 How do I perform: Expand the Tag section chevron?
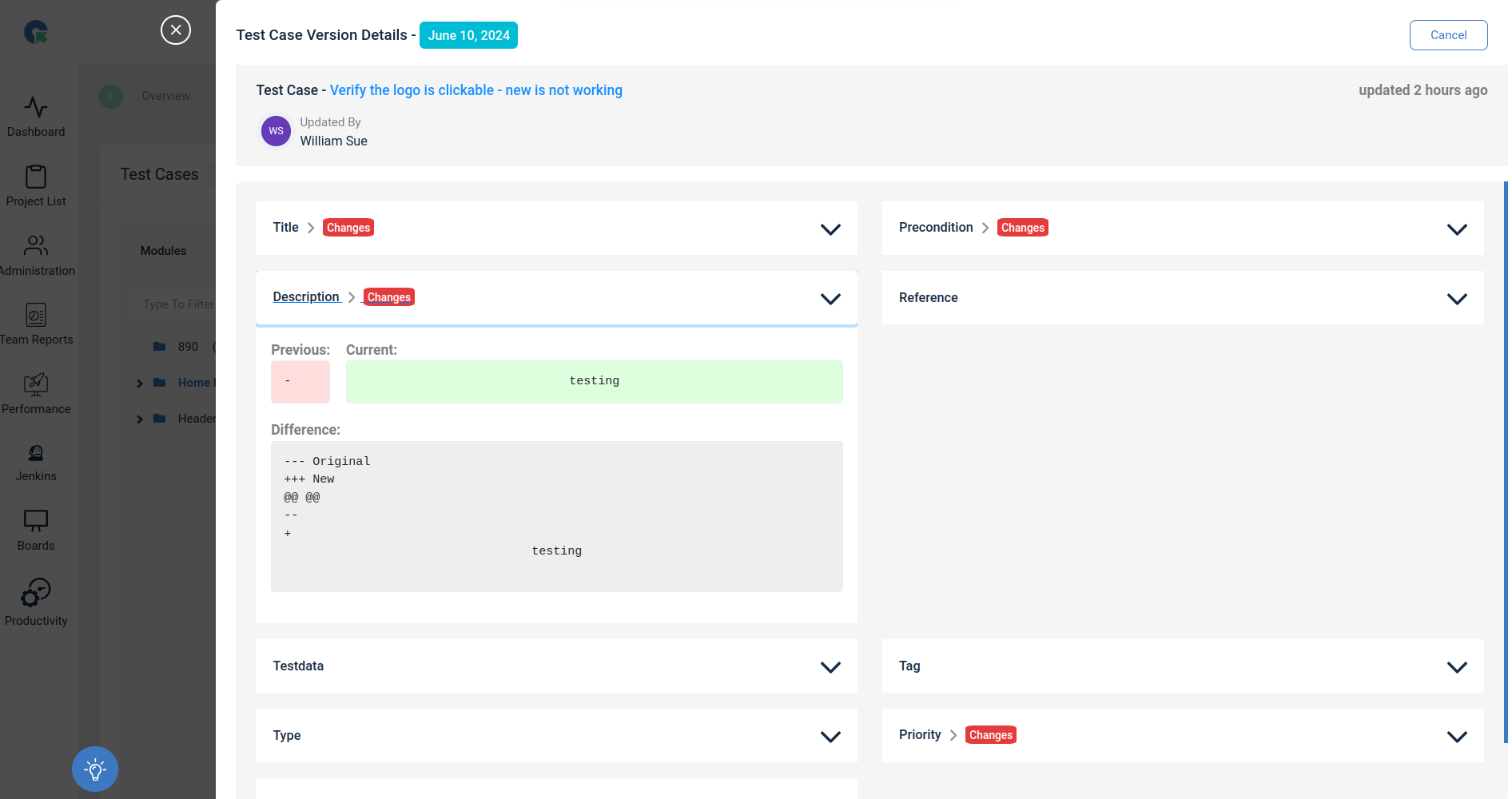tap(1457, 667)
